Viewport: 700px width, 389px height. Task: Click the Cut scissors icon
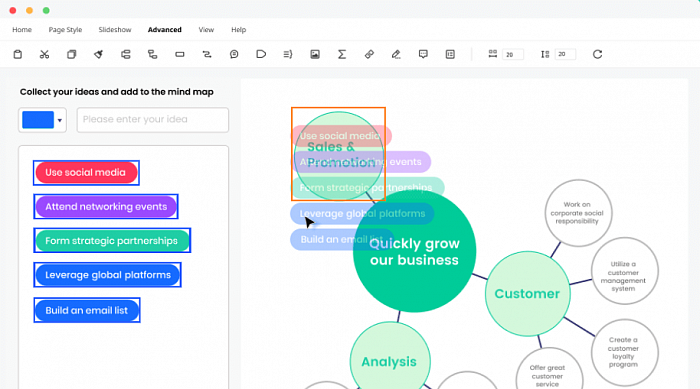pos(44,54)
